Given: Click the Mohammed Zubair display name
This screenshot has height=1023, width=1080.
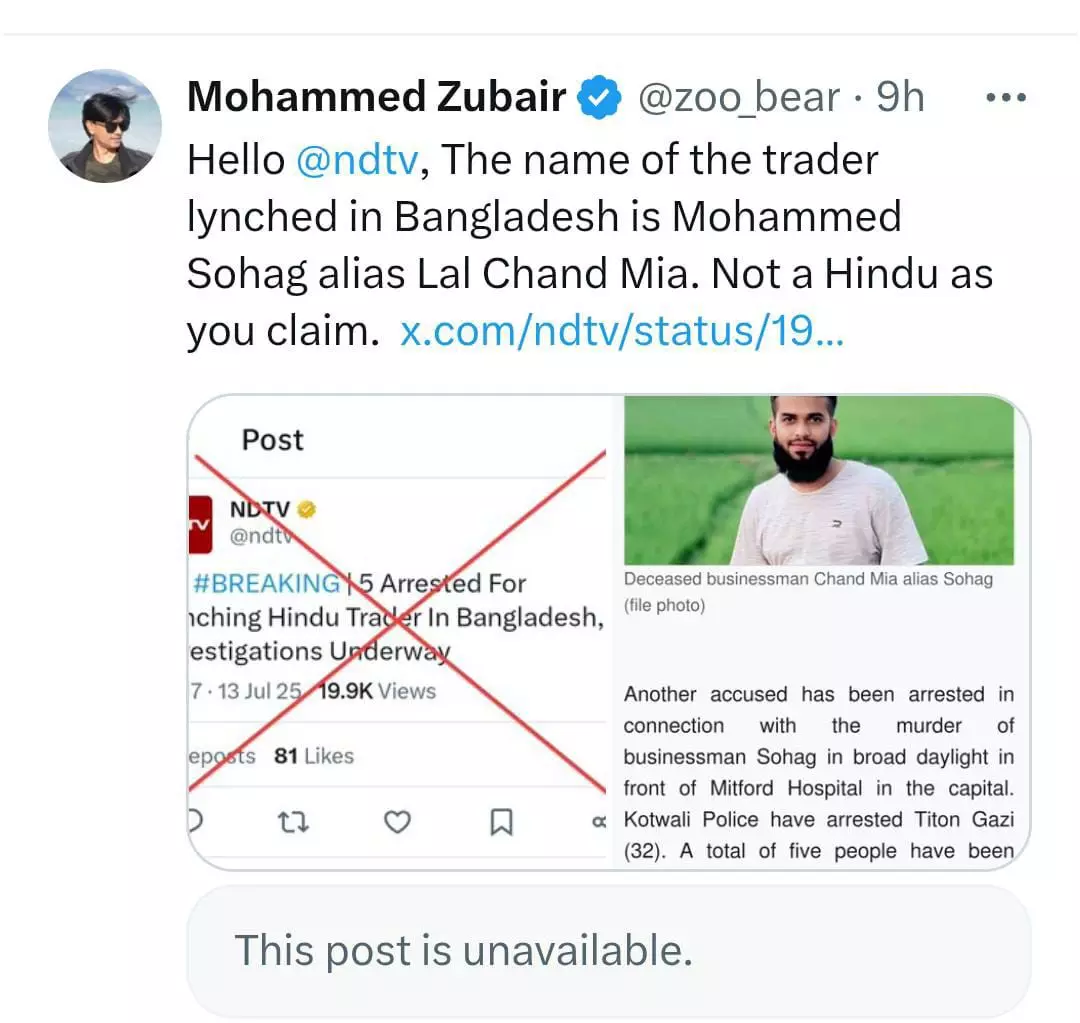Looking at the screenshot, I should tap(376, 98).
